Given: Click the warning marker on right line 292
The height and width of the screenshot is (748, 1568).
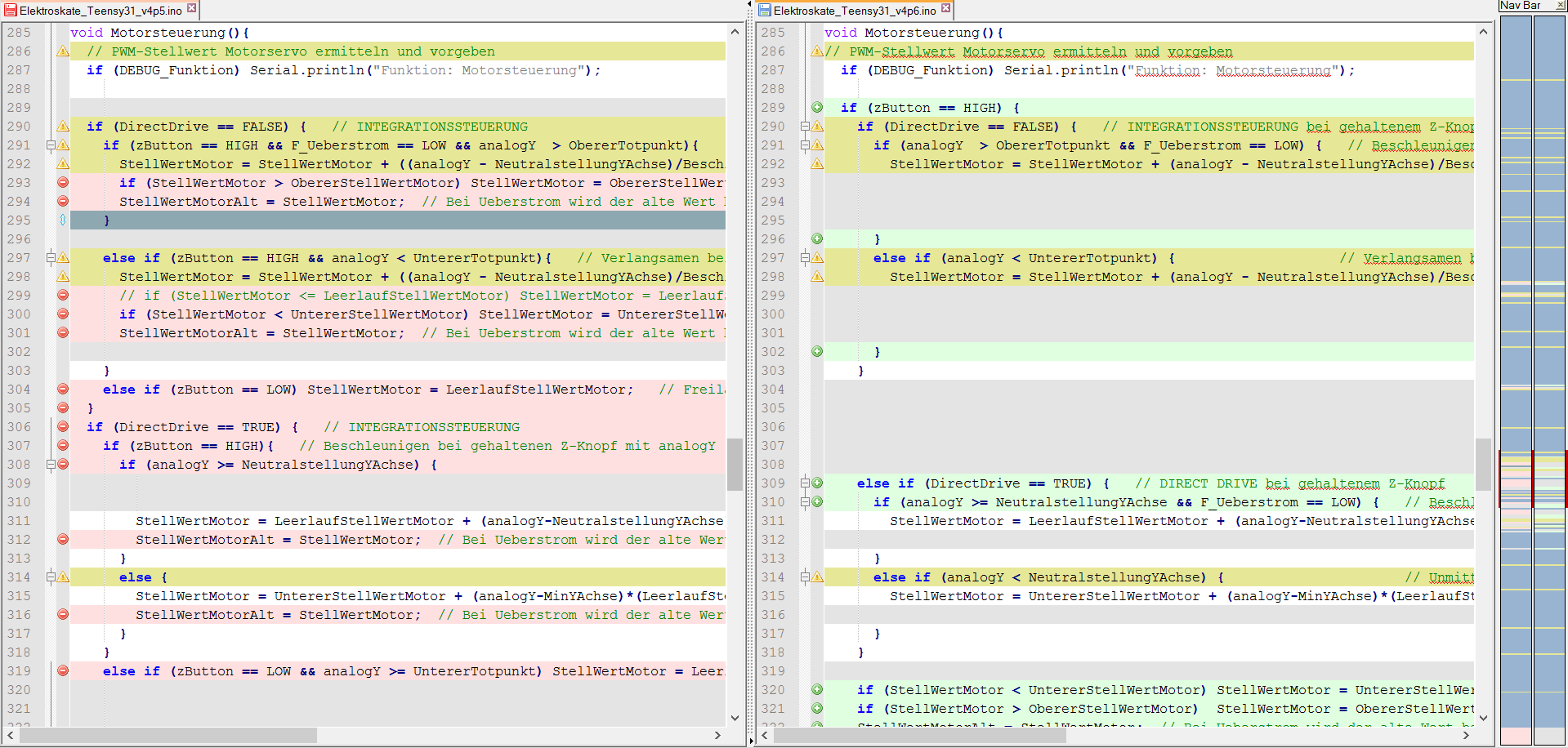Looking at the screenshot, I should pos(817,164).
